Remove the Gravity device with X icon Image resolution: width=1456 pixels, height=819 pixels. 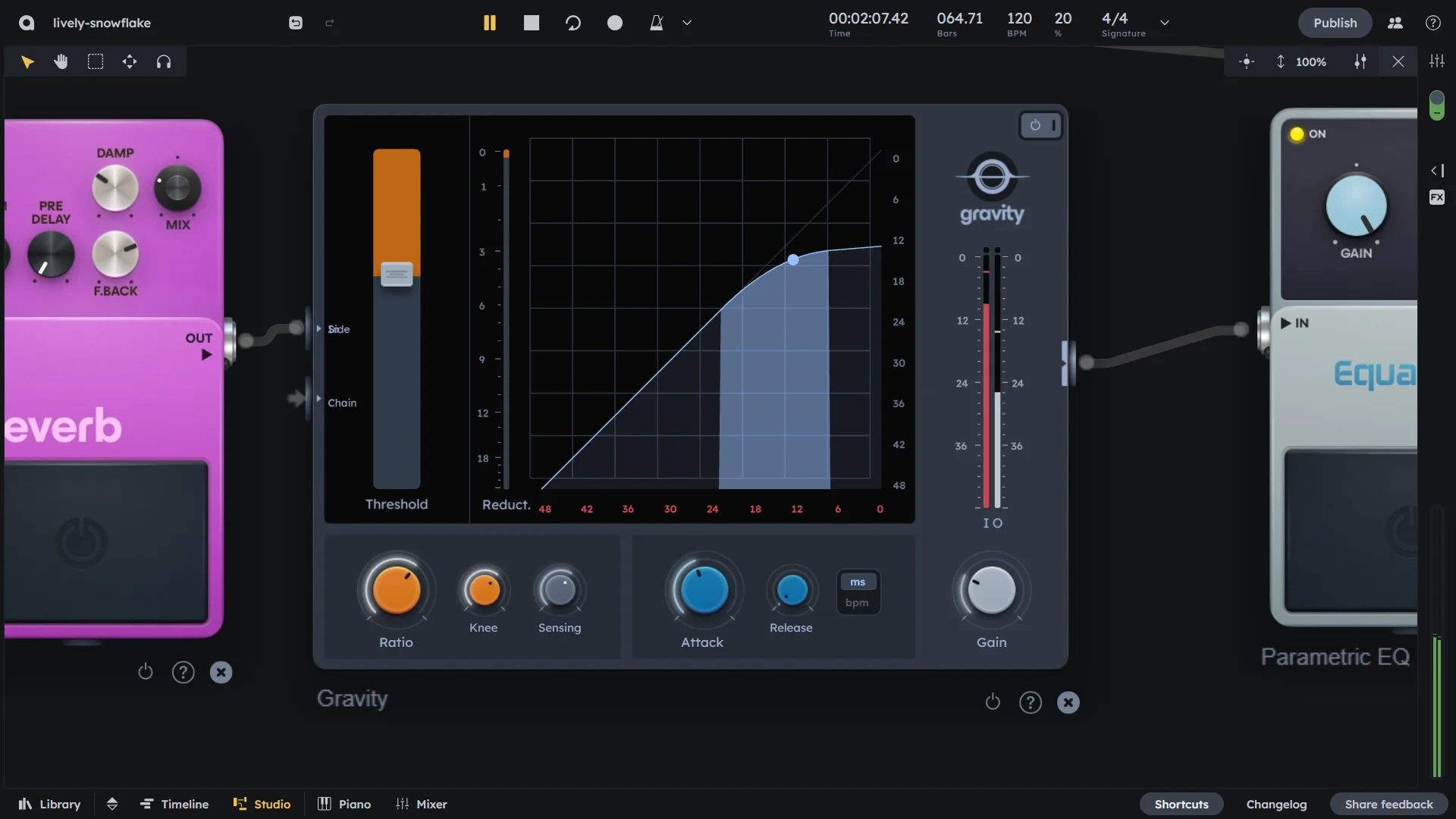pos(1068,702)
